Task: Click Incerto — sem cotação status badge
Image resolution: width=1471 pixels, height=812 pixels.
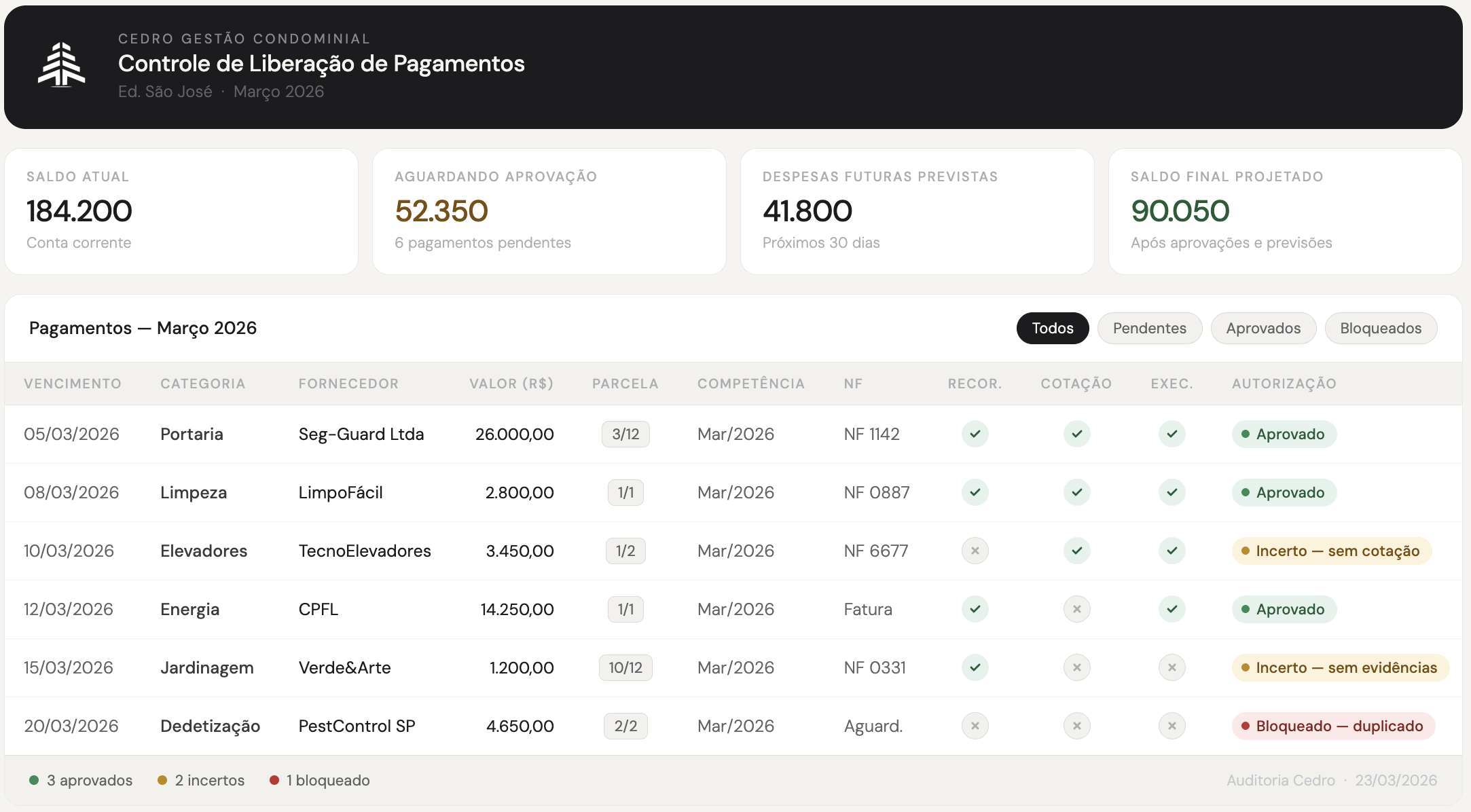Action: click(1331, 551)
